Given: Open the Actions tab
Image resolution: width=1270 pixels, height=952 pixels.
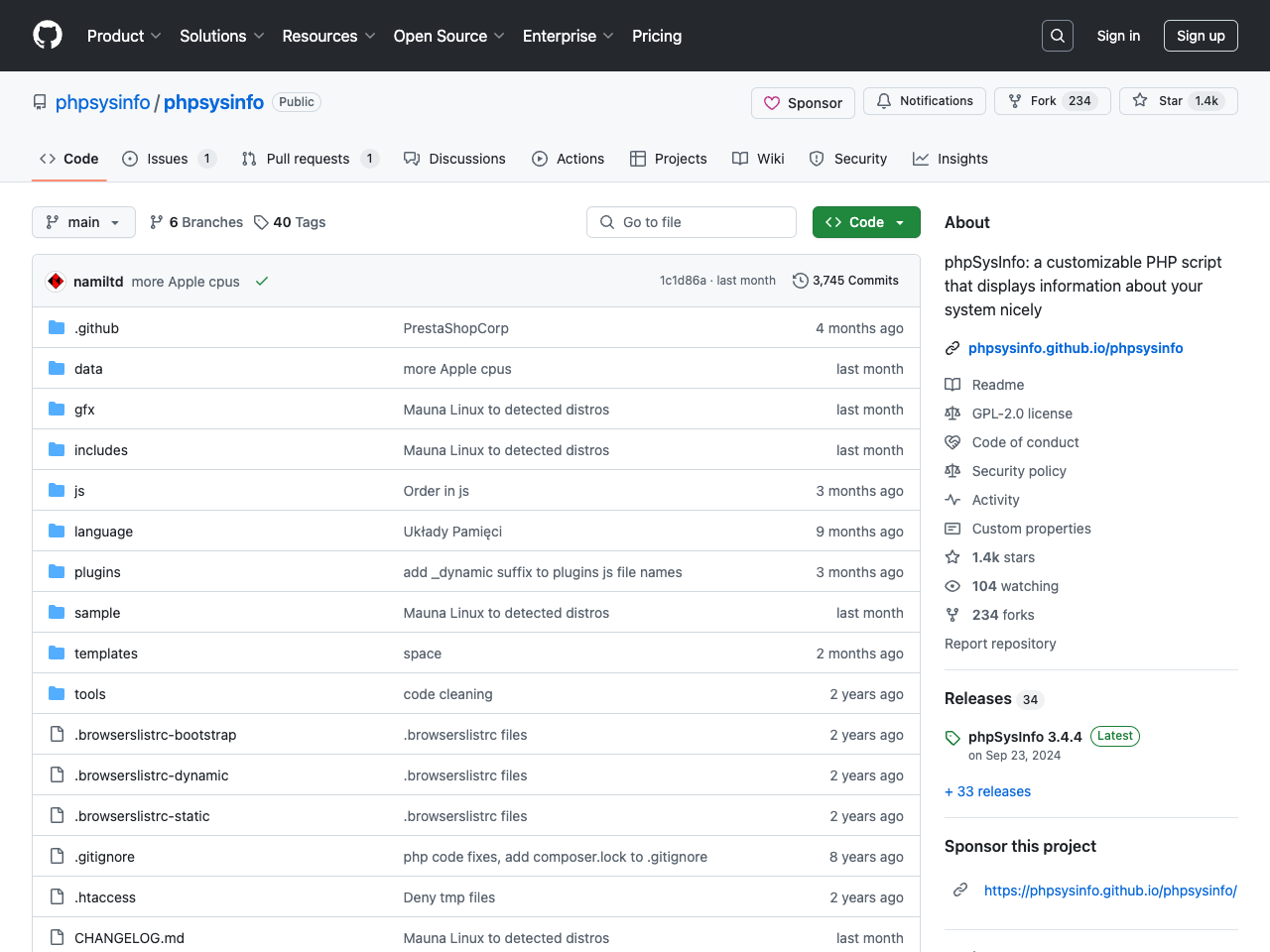Looking at the screenshot, I should 569,159.
